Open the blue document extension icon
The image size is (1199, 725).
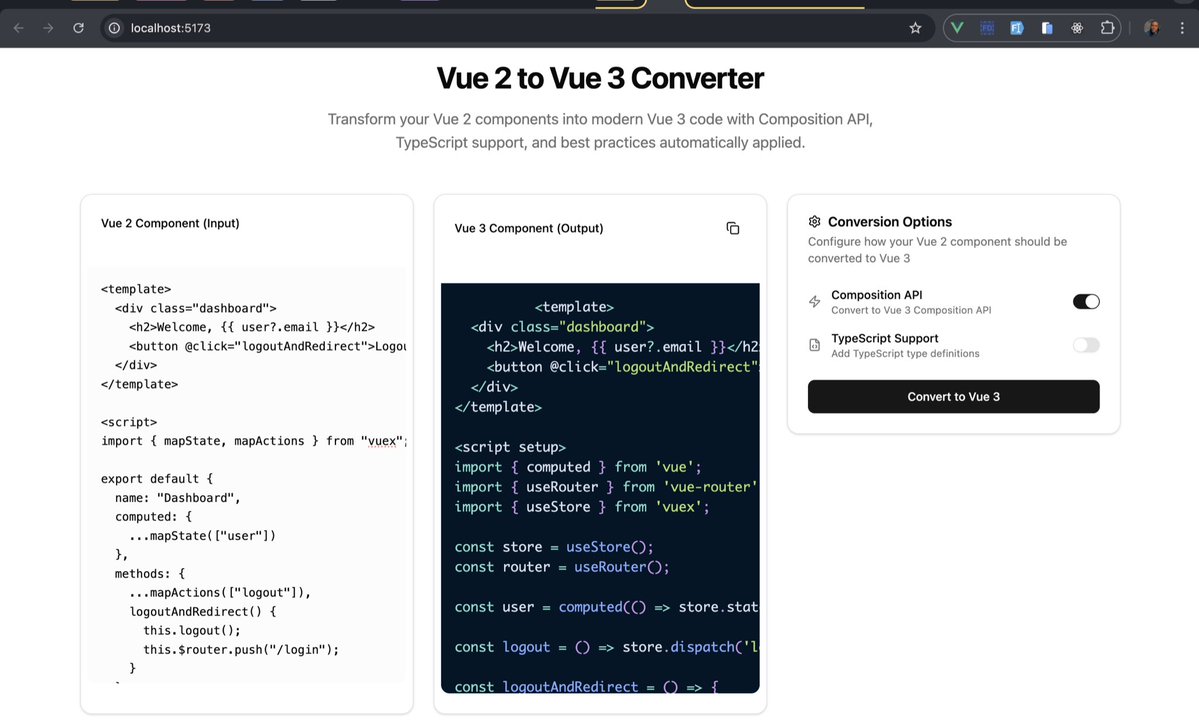(1047, 28)
